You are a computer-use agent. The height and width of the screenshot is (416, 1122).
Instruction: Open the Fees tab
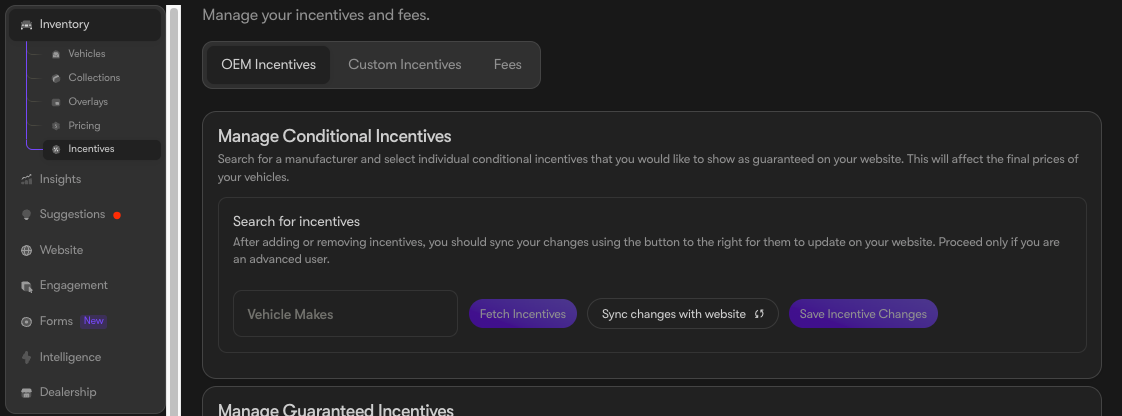(507, 65)
